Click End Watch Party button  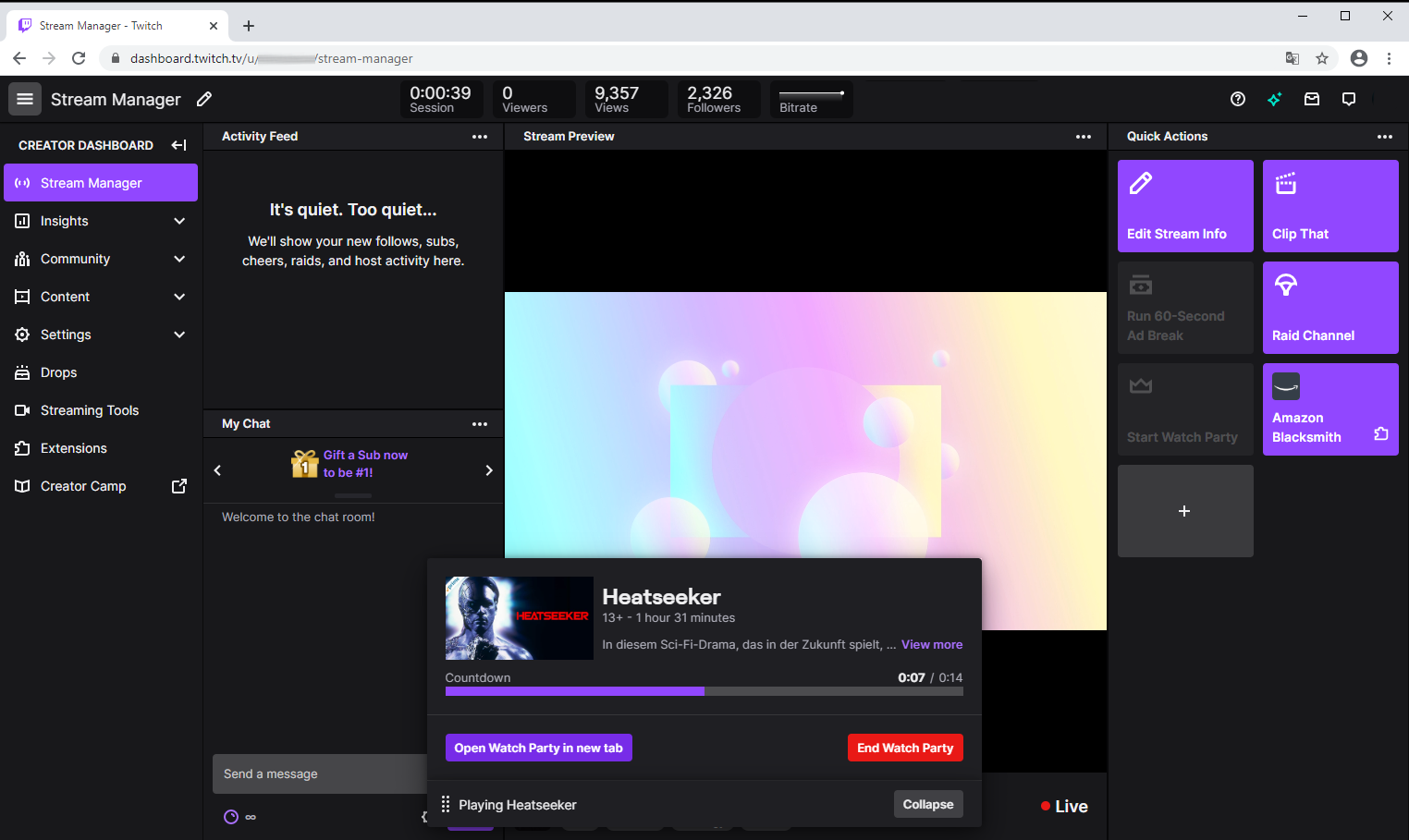coord(904,748)
